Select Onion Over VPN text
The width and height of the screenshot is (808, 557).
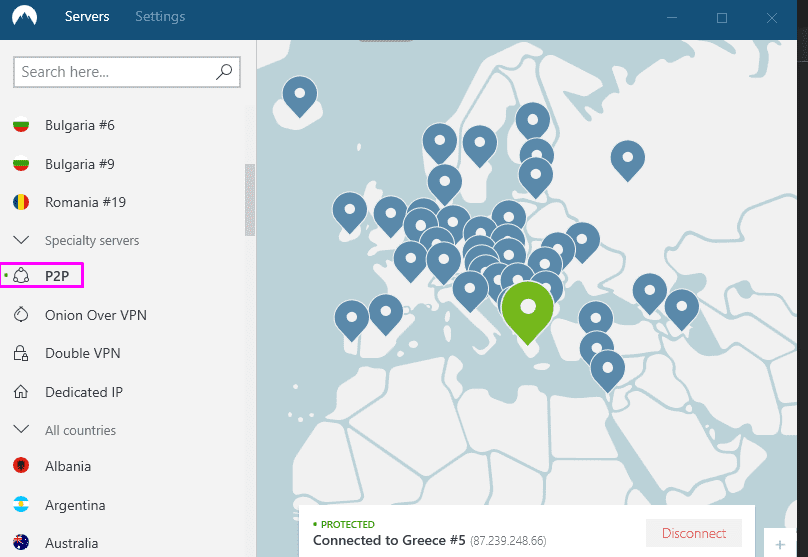pyautogui.click(x=96, y=315)
